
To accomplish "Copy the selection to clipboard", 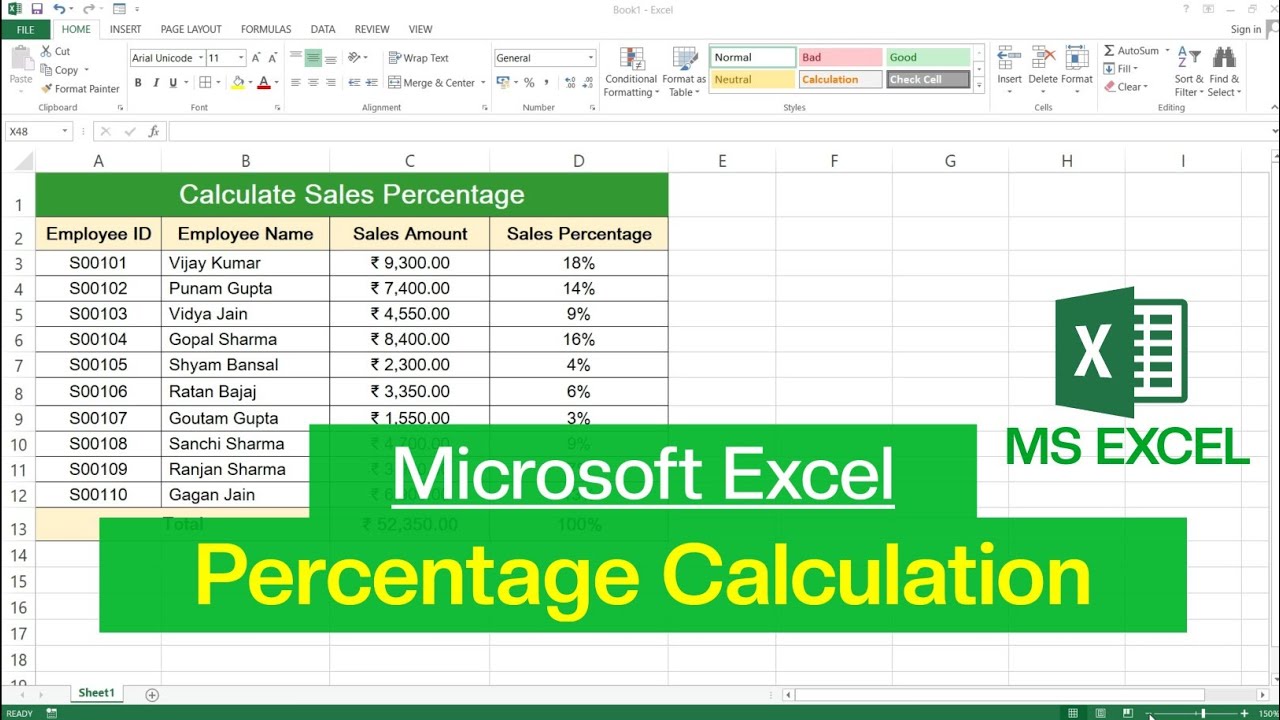I will click(x=60, y=70).
